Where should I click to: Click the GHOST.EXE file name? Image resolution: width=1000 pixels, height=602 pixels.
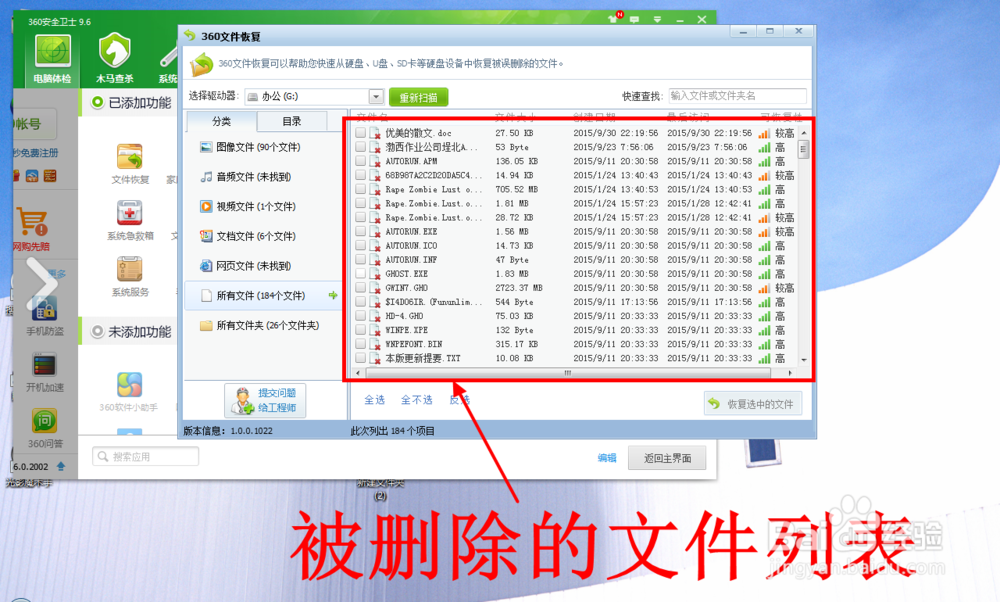point(406,274)
